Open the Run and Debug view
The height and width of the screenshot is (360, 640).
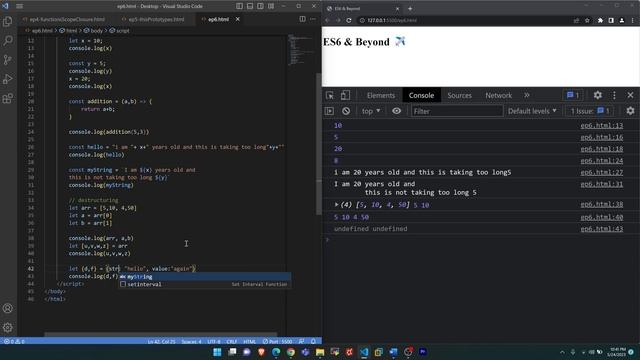(8, 79)
